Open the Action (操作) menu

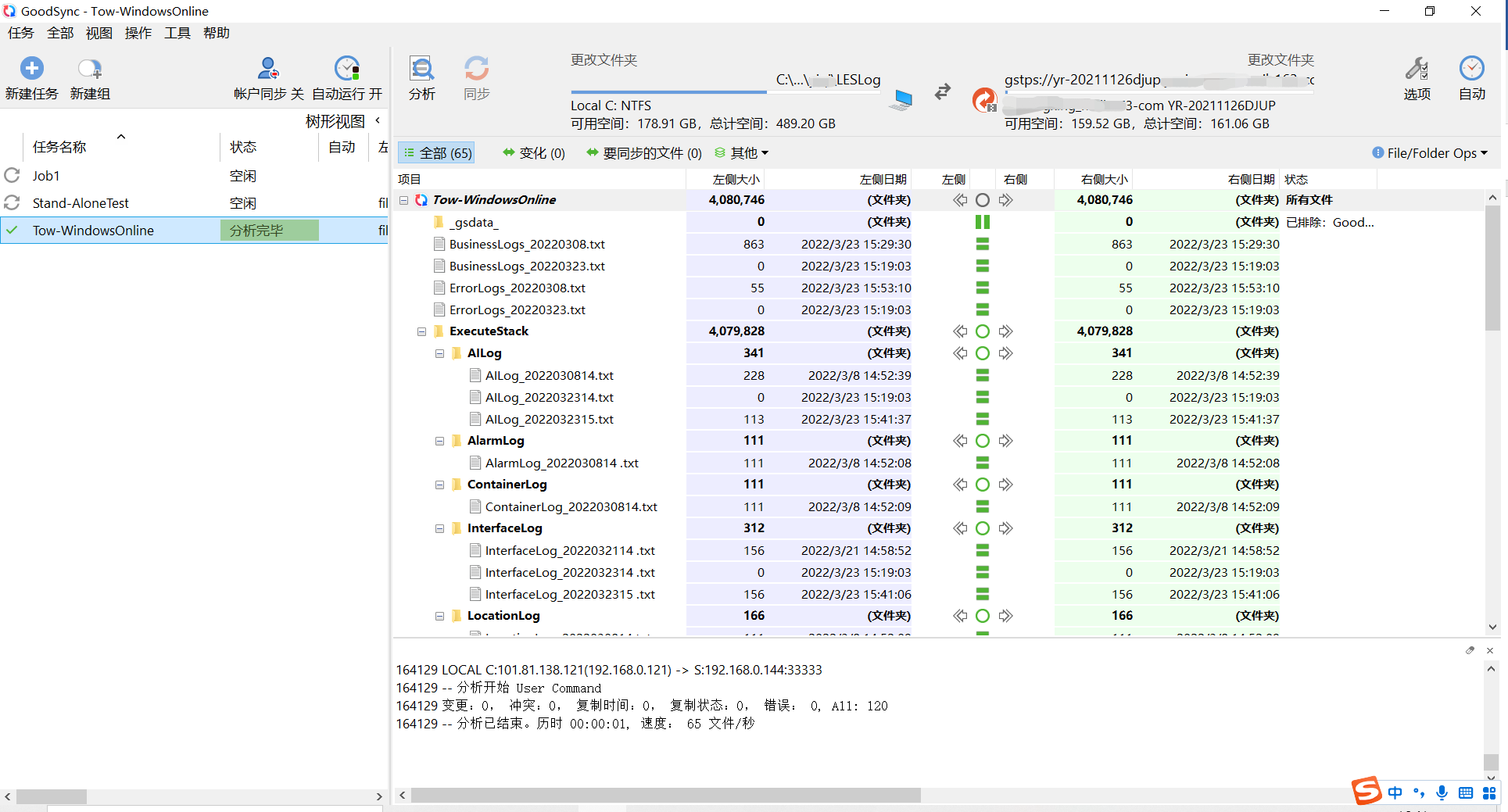(138, 33)
